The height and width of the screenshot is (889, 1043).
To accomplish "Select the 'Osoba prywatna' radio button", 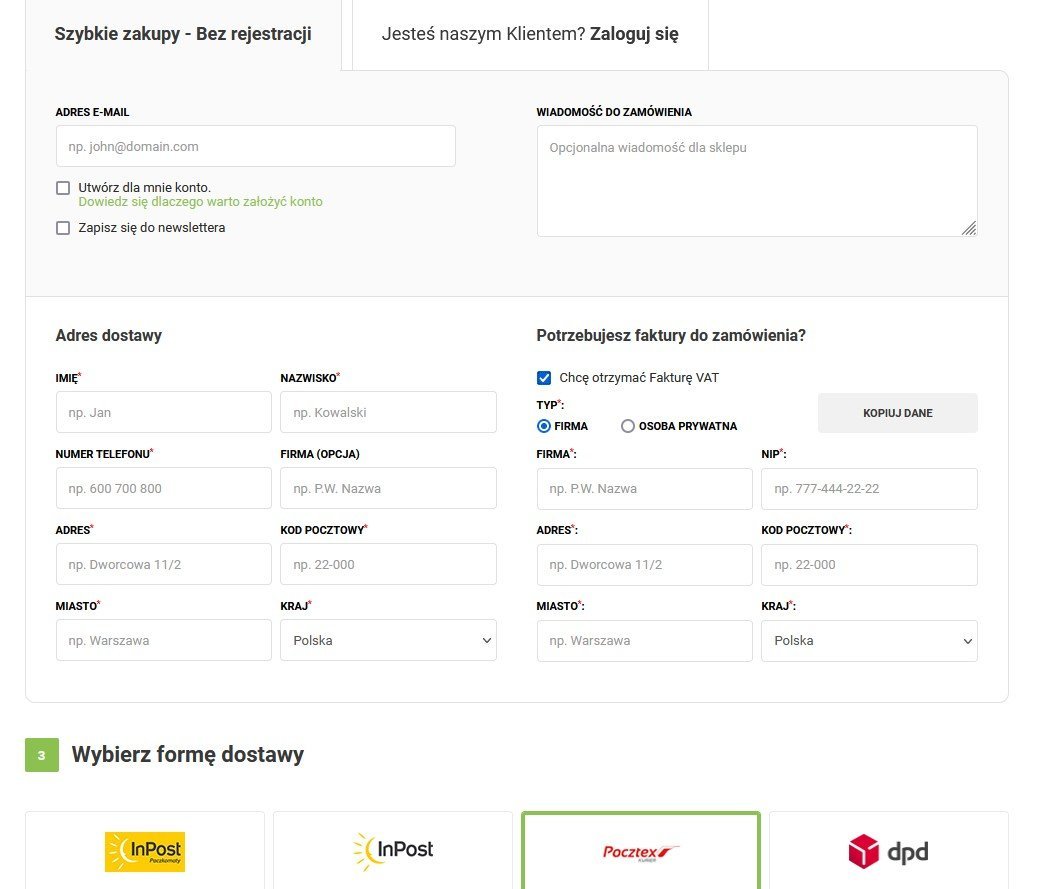I will coord(628,426).
